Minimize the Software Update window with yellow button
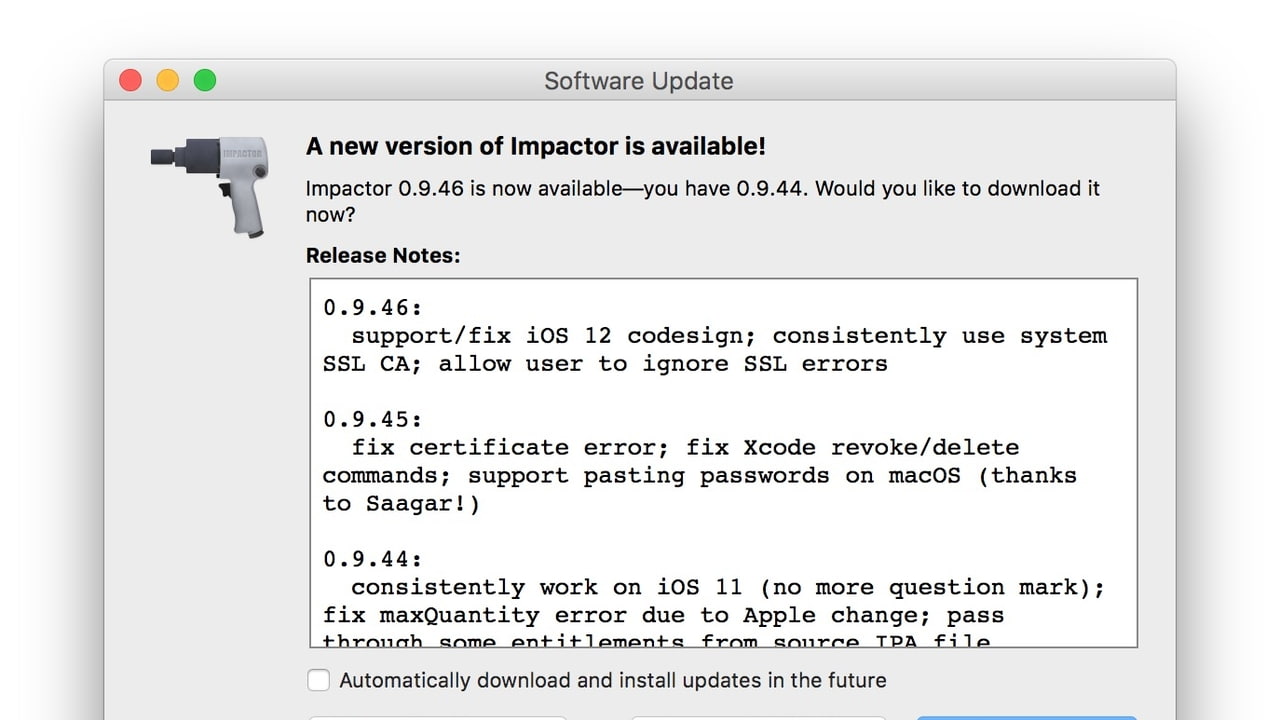This screenshot has height=720, width=1280. [167, 80]
